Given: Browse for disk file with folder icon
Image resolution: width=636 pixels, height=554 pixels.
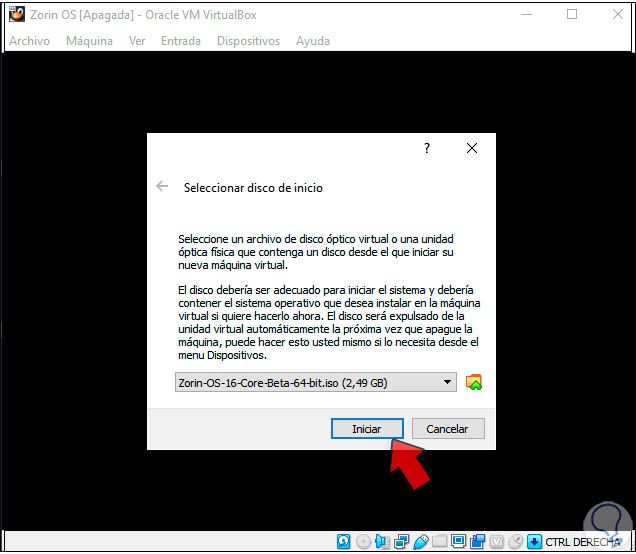Looking at the screenshot, I should [474, 382].
